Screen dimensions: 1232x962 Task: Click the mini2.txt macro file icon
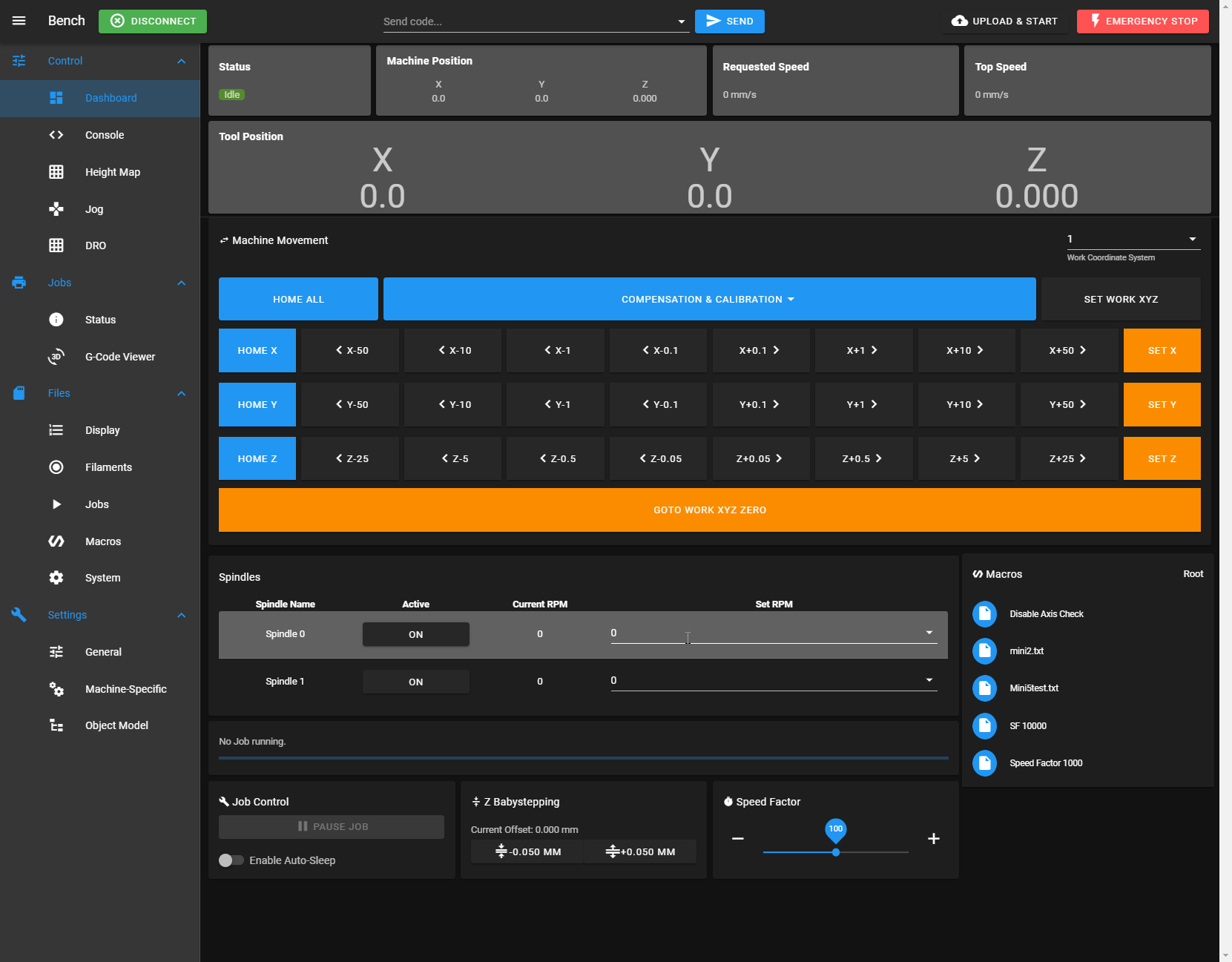click(x=984, y=651)
